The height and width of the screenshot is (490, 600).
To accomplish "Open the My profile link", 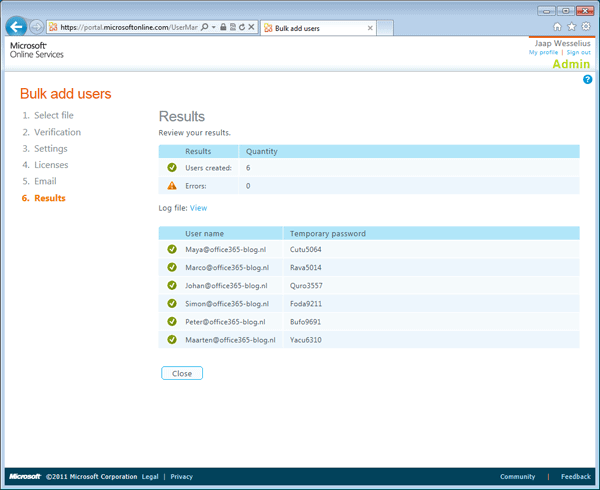I will tap(543, 52).
